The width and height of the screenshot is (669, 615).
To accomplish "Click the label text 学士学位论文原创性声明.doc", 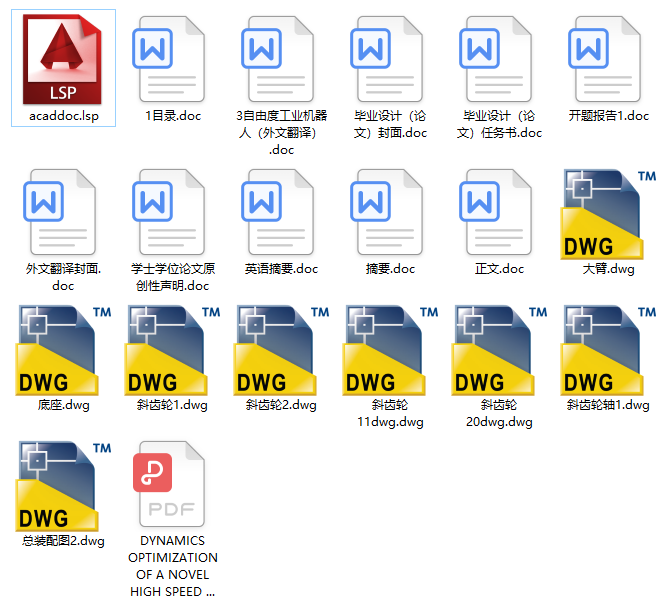I will [x=173, y=277].
